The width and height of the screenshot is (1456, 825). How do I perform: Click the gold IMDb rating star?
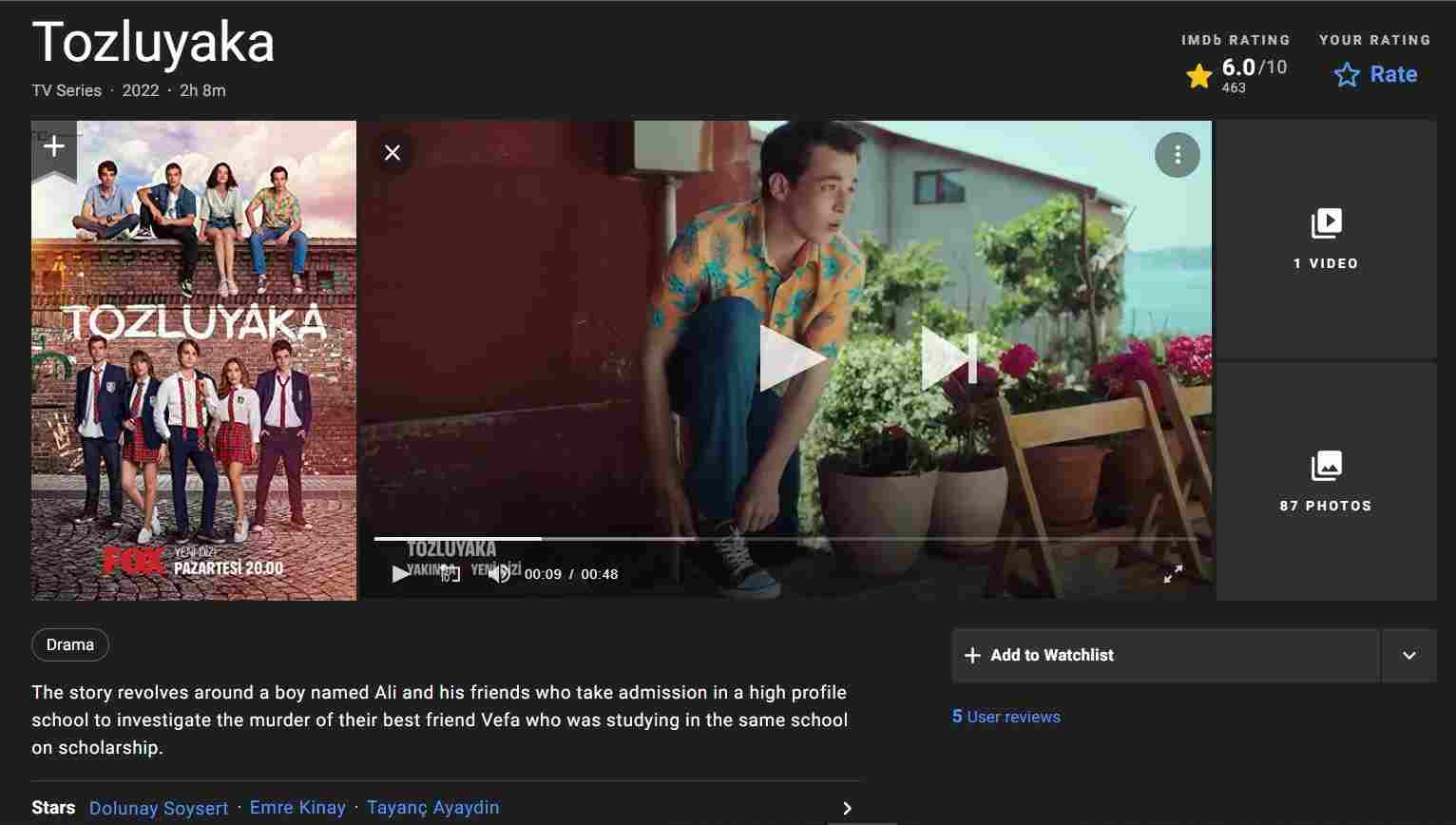pos(1199,76)
